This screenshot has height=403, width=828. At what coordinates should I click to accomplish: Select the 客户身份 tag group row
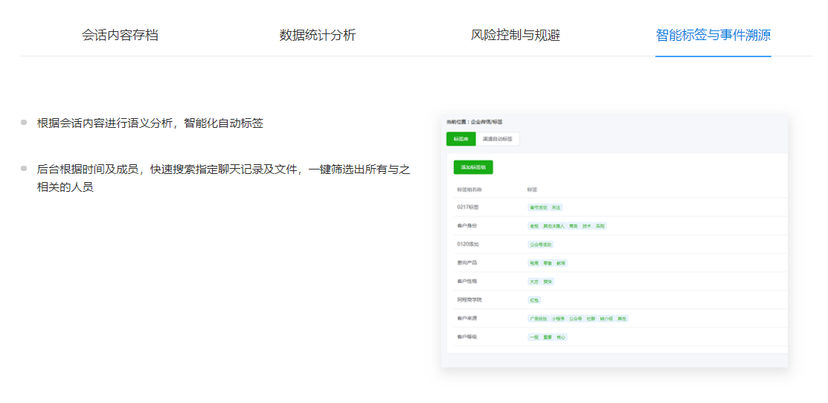(x=468, y=226)
